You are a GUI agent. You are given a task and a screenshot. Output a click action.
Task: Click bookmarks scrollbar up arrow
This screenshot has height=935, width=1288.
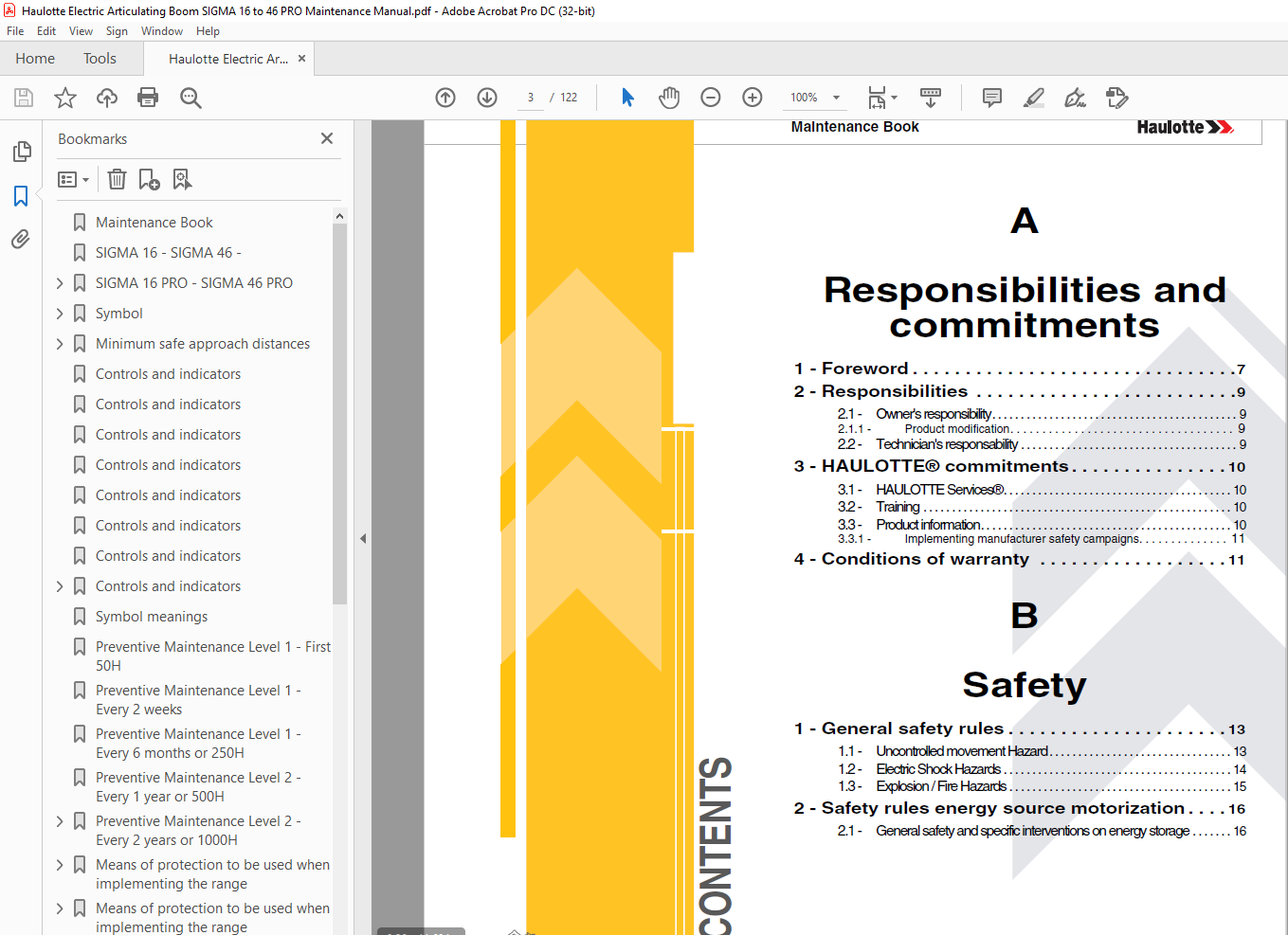click(x=339, y=216)
